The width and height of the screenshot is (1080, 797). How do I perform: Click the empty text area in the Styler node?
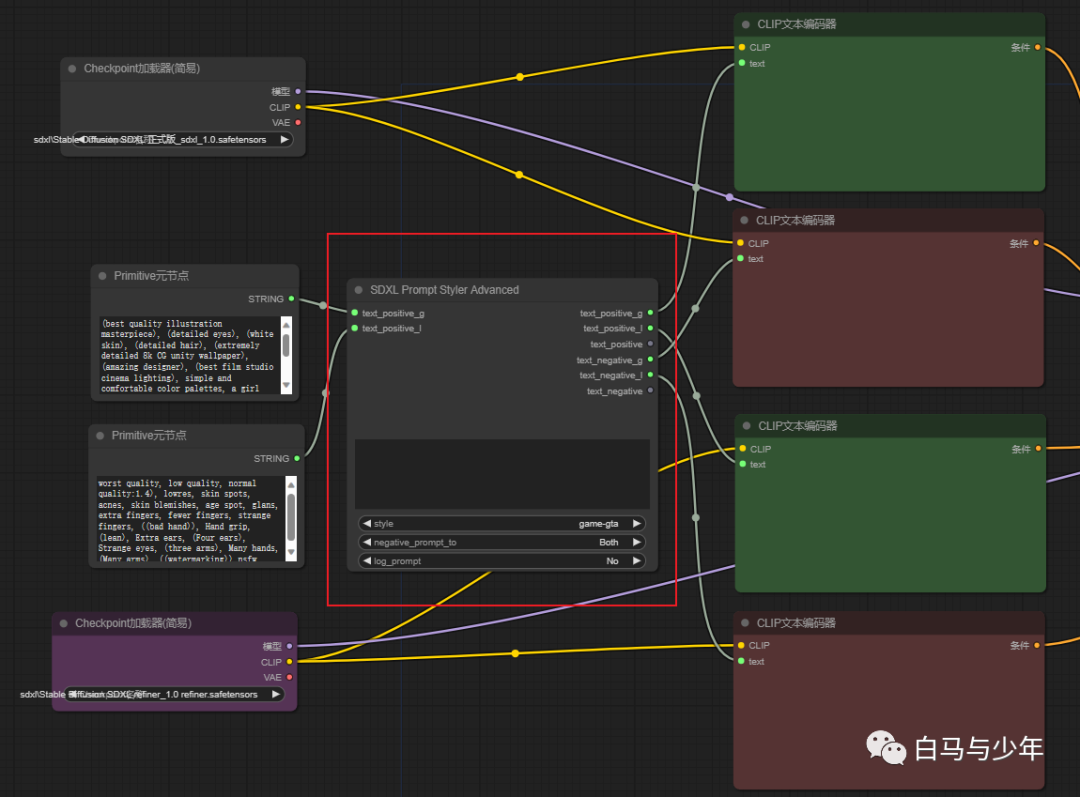point(502,473)
